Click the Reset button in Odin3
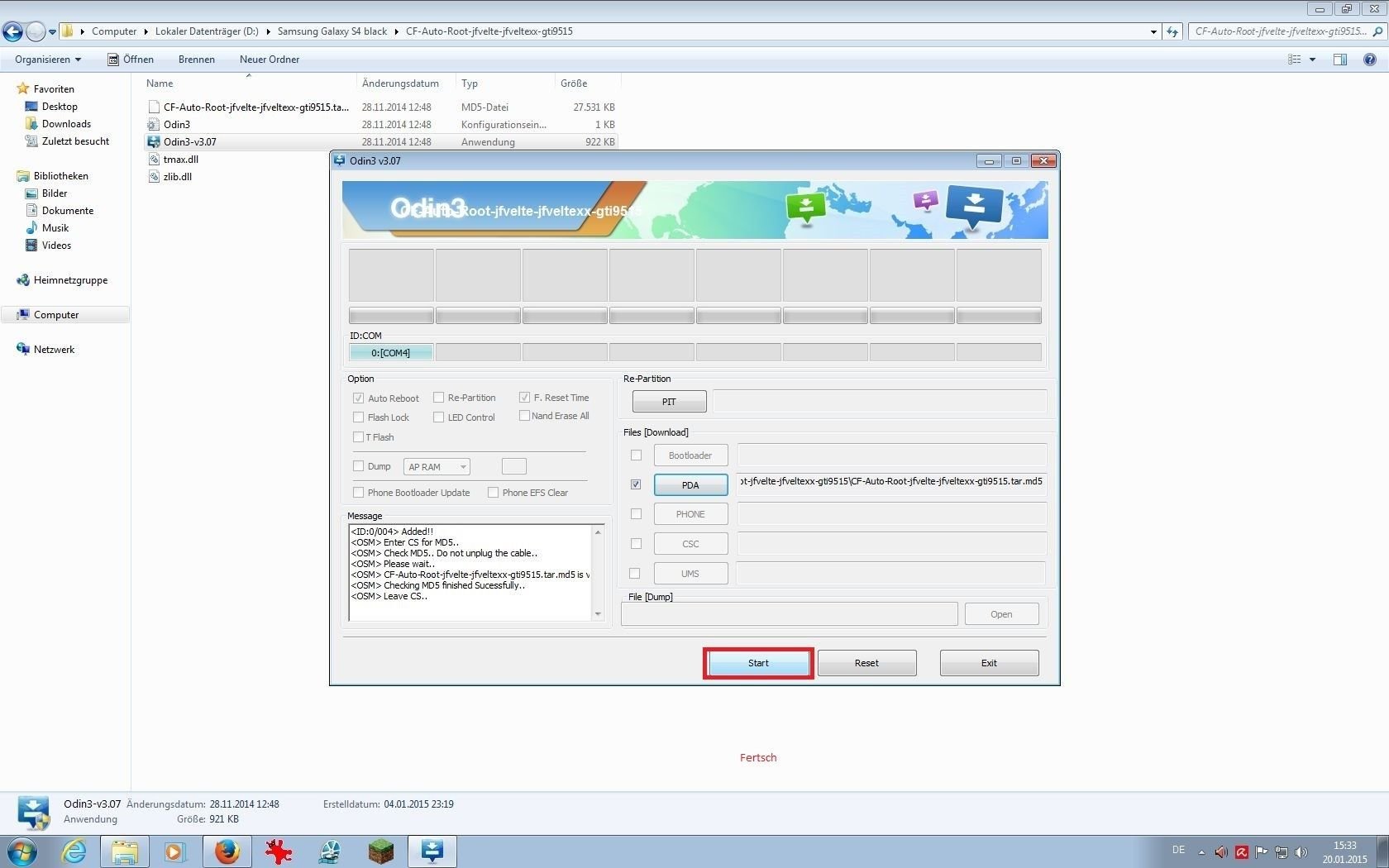Viewport: 1389px width, 868px height. [x=866, y=663]
